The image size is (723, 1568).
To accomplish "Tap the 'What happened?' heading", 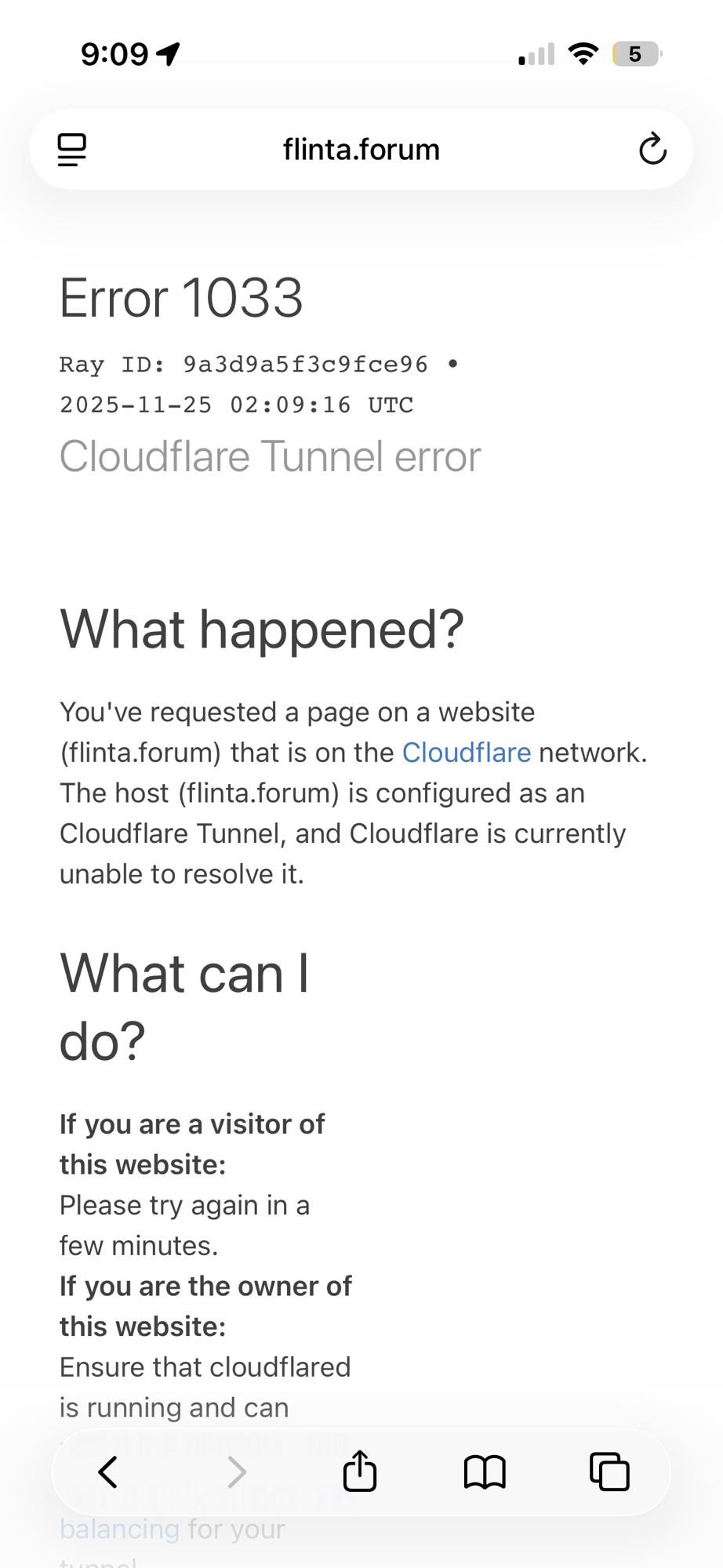I will tap(262, 630).
